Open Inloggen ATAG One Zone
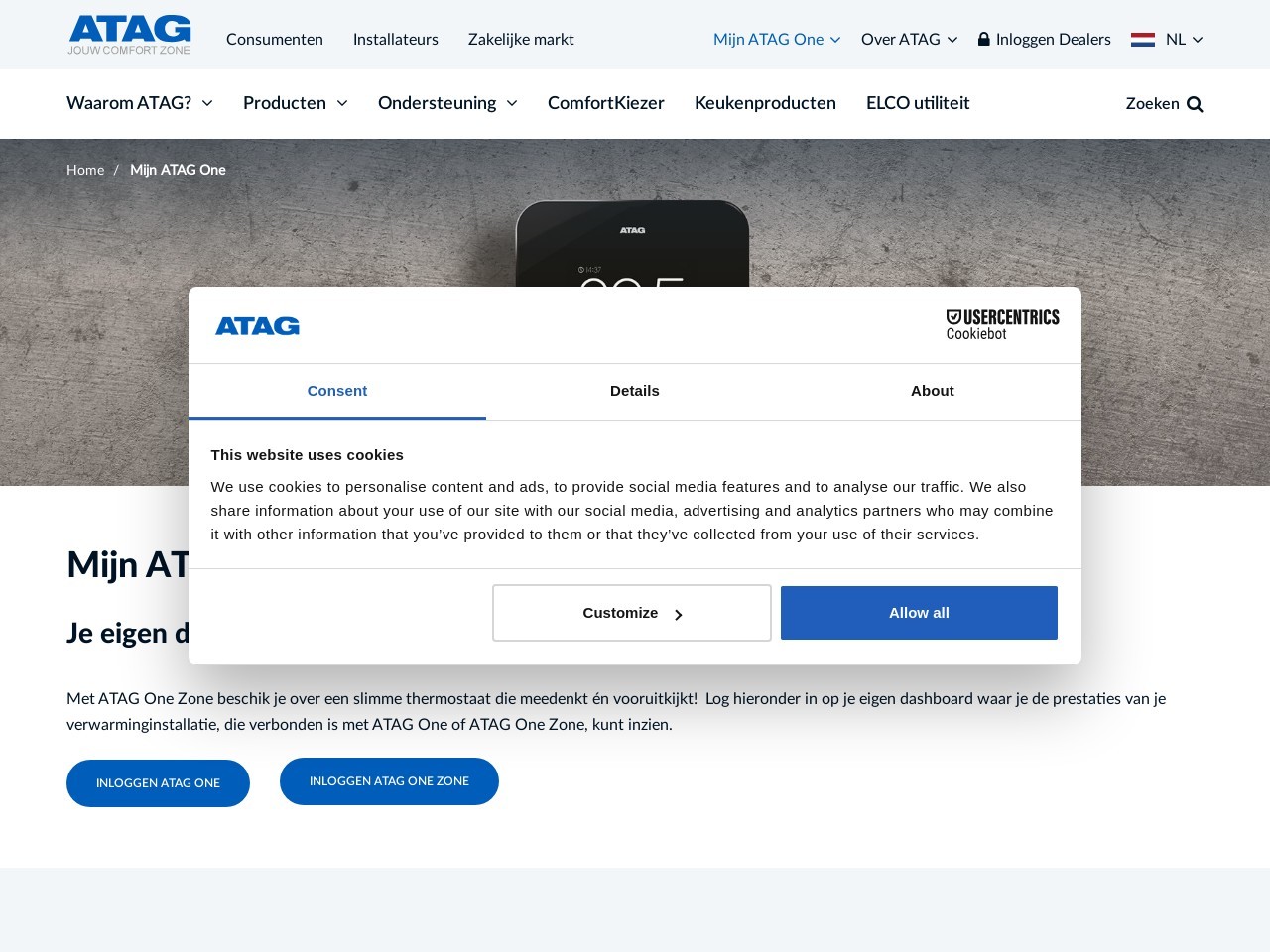The image size is (1270, 952). coord(389,781)
